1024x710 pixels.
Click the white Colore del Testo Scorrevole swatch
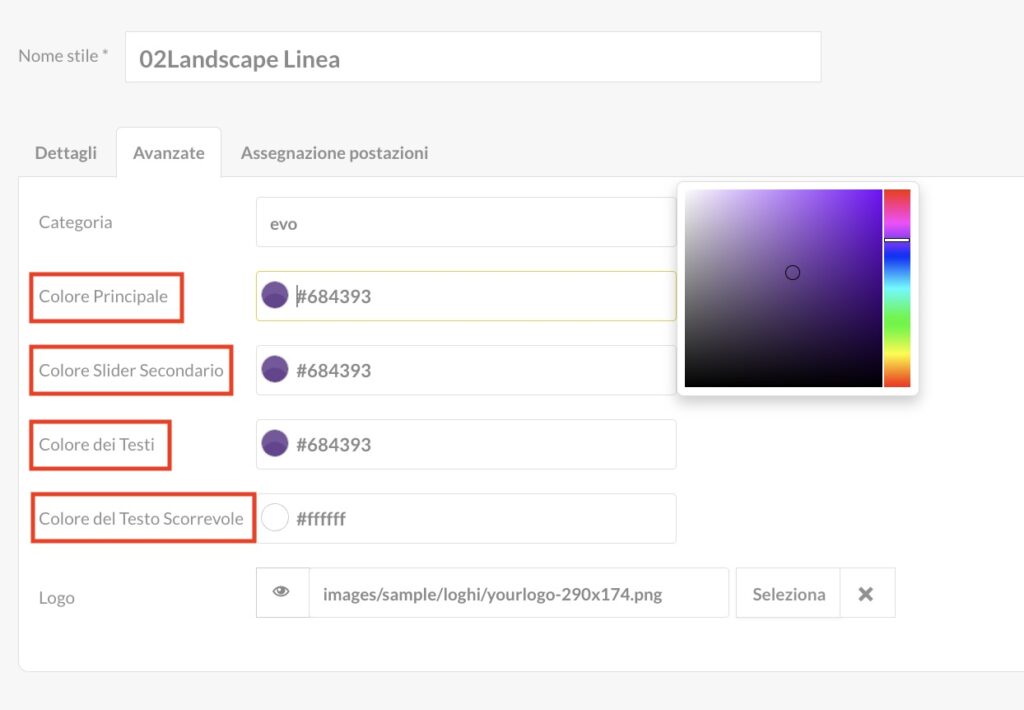click(x=275, y=518)
